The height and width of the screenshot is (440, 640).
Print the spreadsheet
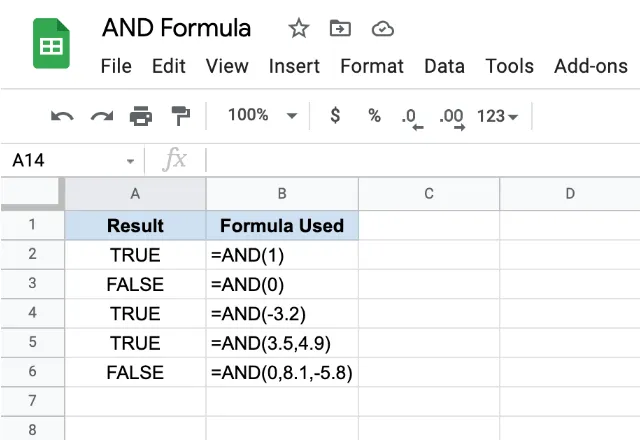tap(141, 116)
